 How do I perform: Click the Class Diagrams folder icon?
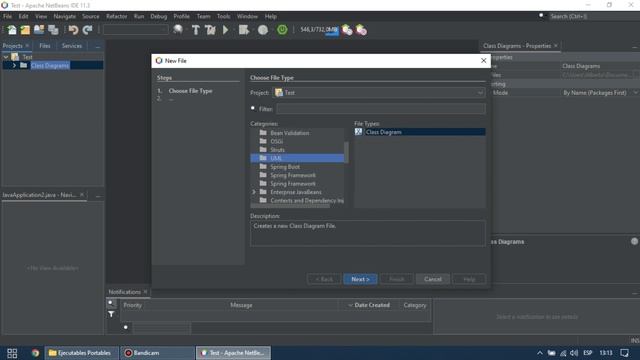[x=24, y=65]
